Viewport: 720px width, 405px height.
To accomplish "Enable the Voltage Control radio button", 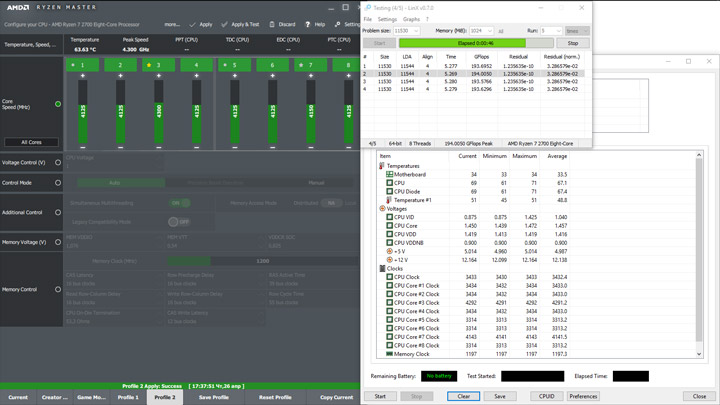I will pos(58,162).
